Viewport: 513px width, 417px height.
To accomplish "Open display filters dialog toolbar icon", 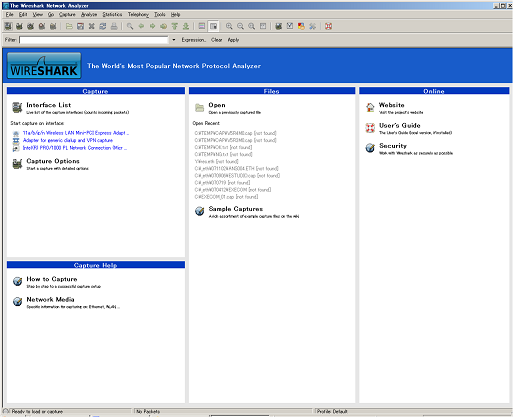I will 290,26.
